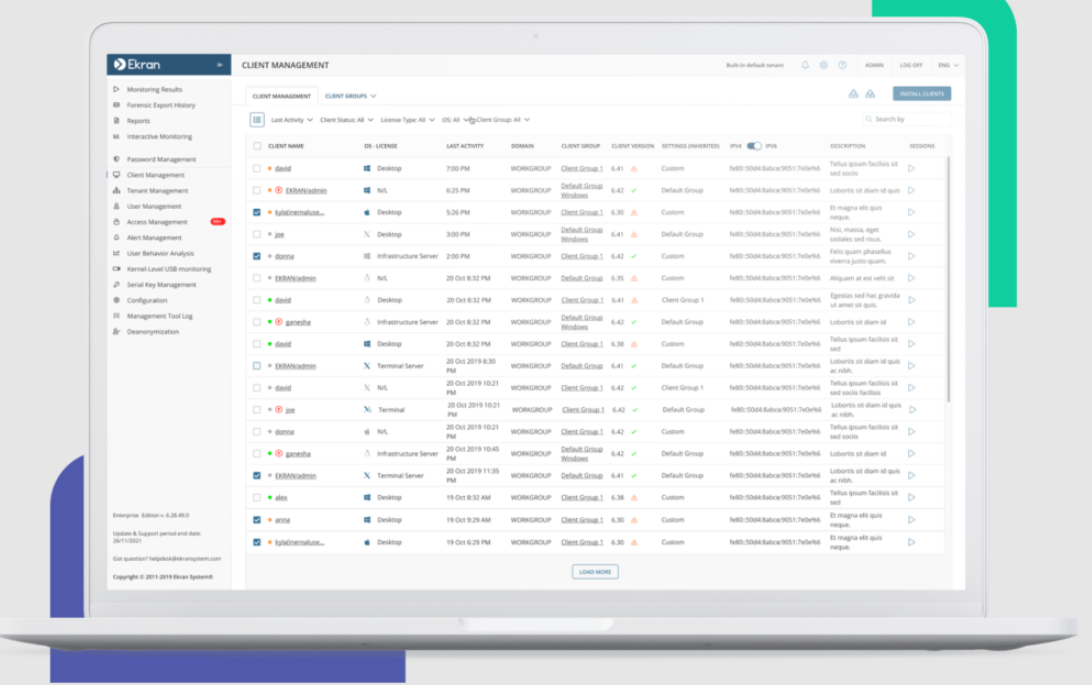Expand the Client Groups tab chevron

(373, 96)
